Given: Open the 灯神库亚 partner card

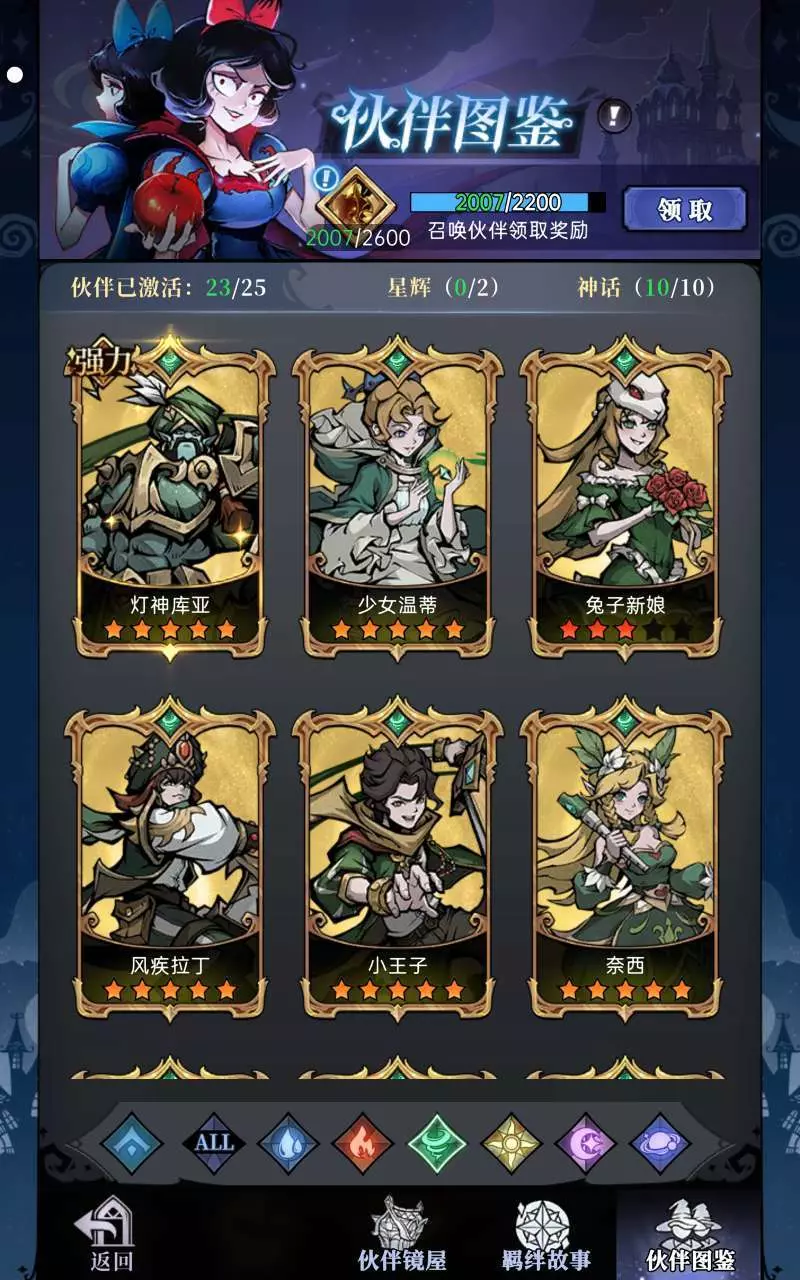Looking at the screenshot, I should tap(170, 497).
